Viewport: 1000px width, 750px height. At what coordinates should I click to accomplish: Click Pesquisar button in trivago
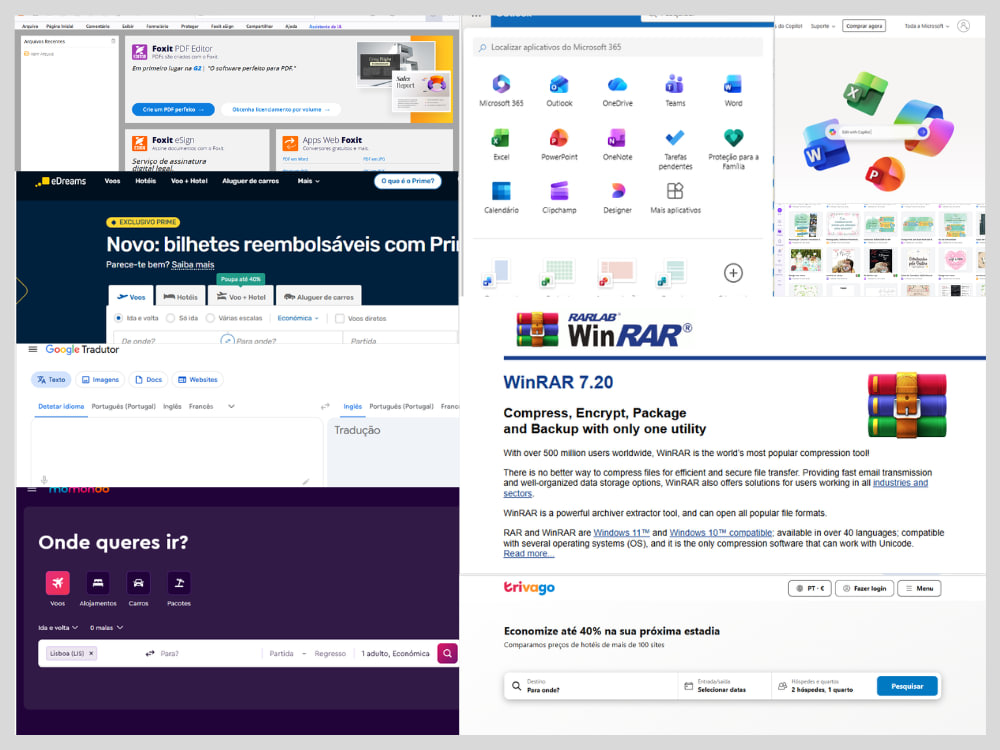(x=907, y=686)
